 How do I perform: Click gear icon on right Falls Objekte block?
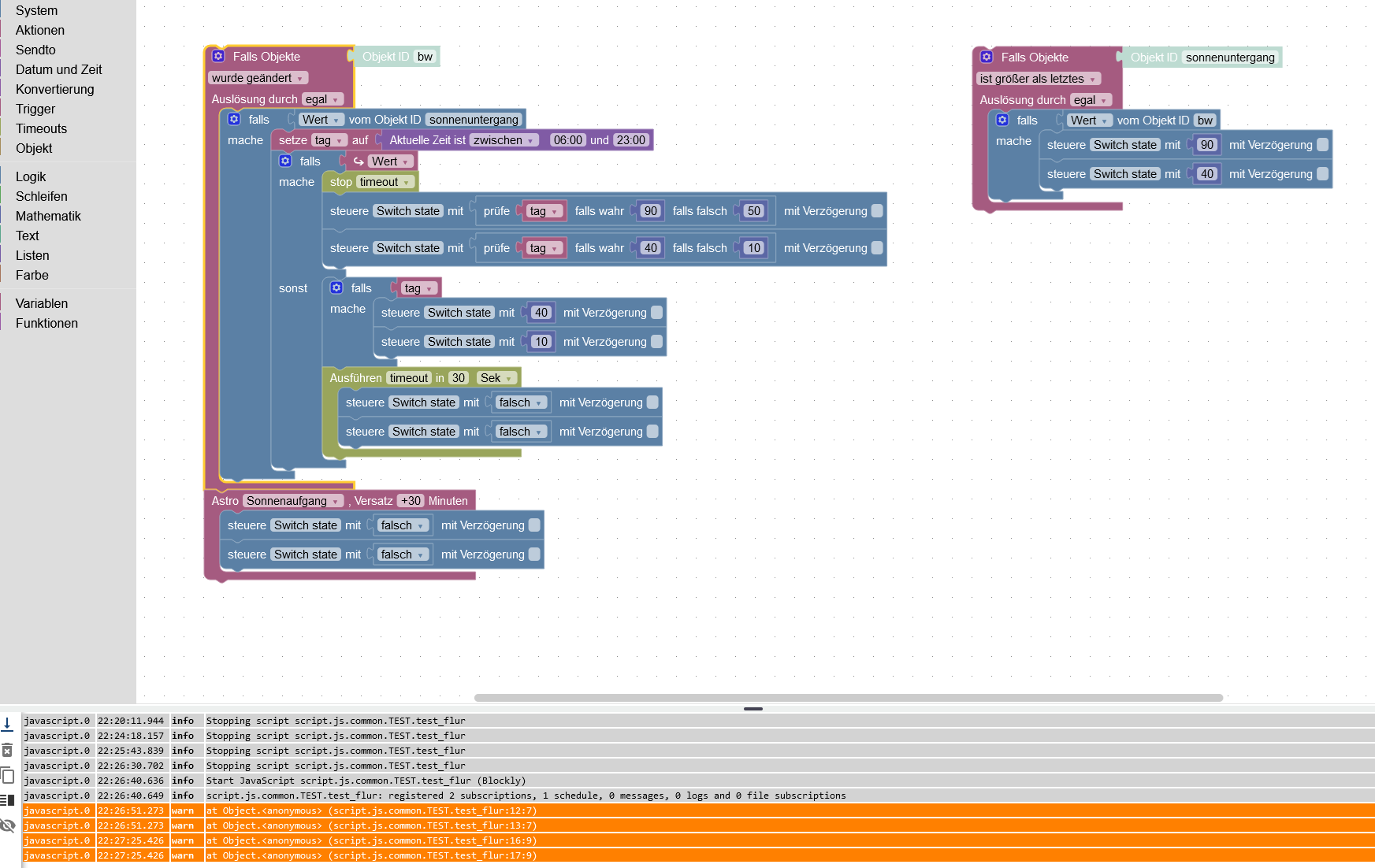tap(987, 57)
